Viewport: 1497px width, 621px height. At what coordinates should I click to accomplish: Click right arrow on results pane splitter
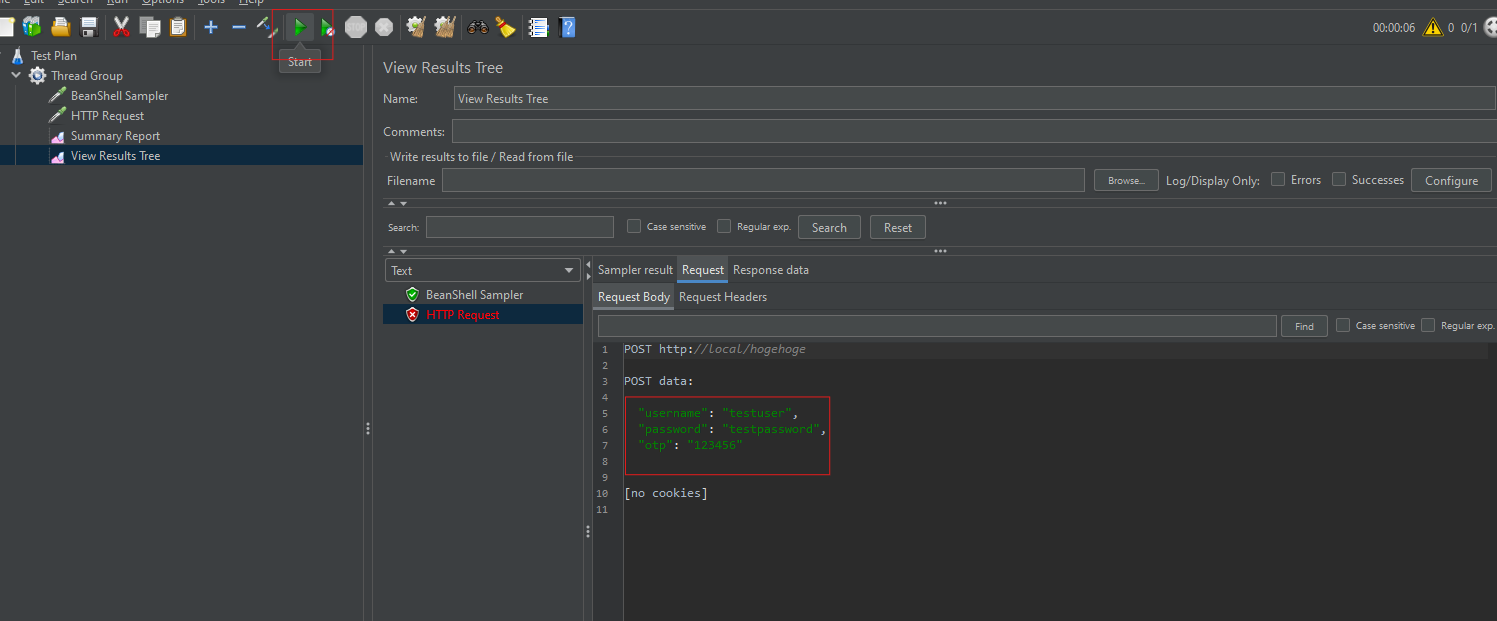(588, 276)
